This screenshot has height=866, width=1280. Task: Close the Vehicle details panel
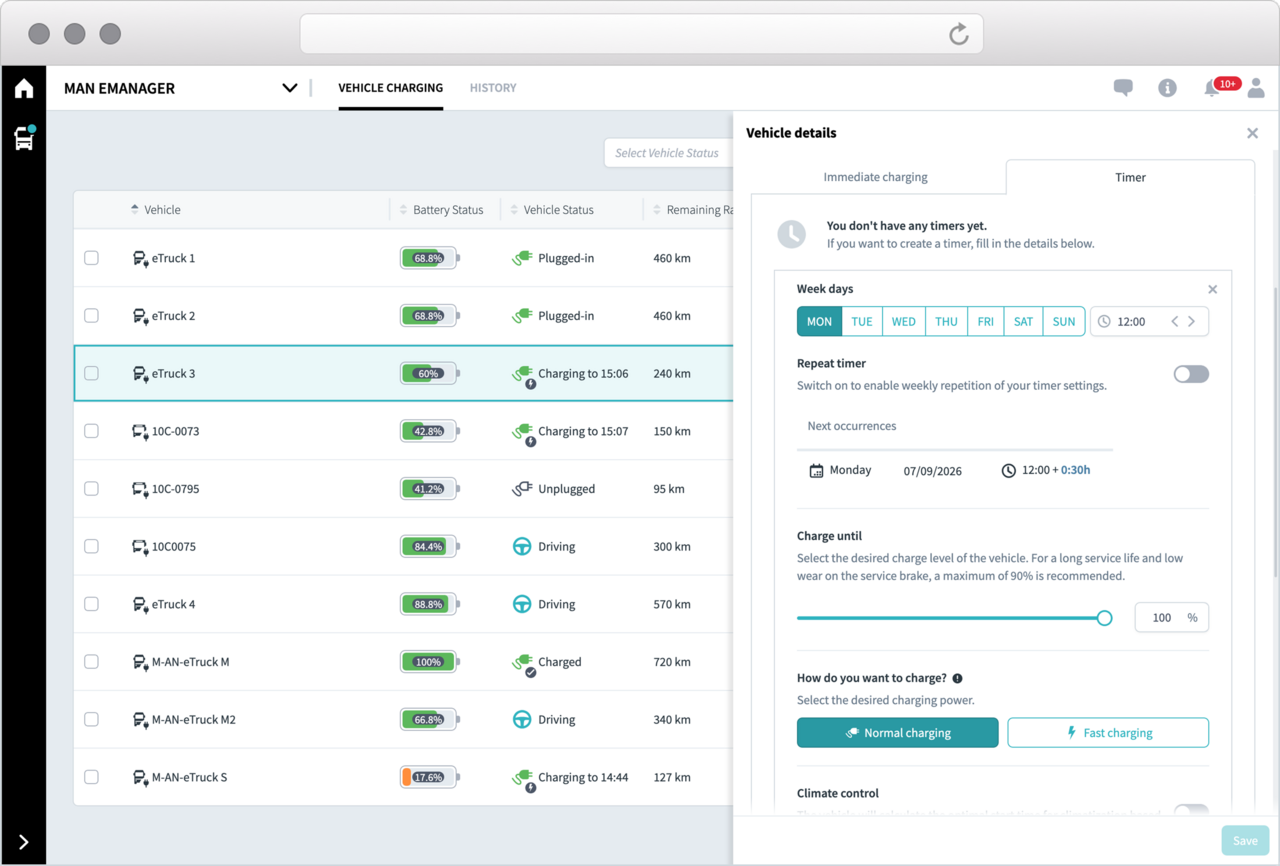click(x=1252, y=133)
